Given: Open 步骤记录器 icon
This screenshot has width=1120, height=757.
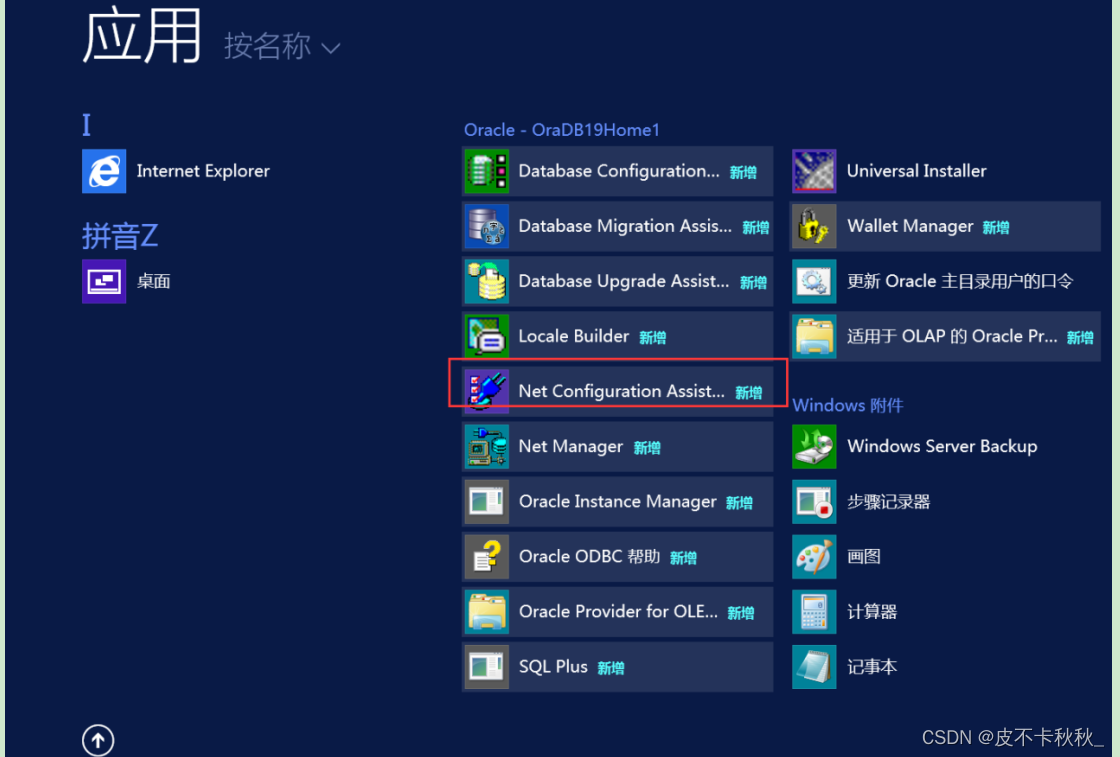Looking at the screenshot, I should click(x=814, y=501).
